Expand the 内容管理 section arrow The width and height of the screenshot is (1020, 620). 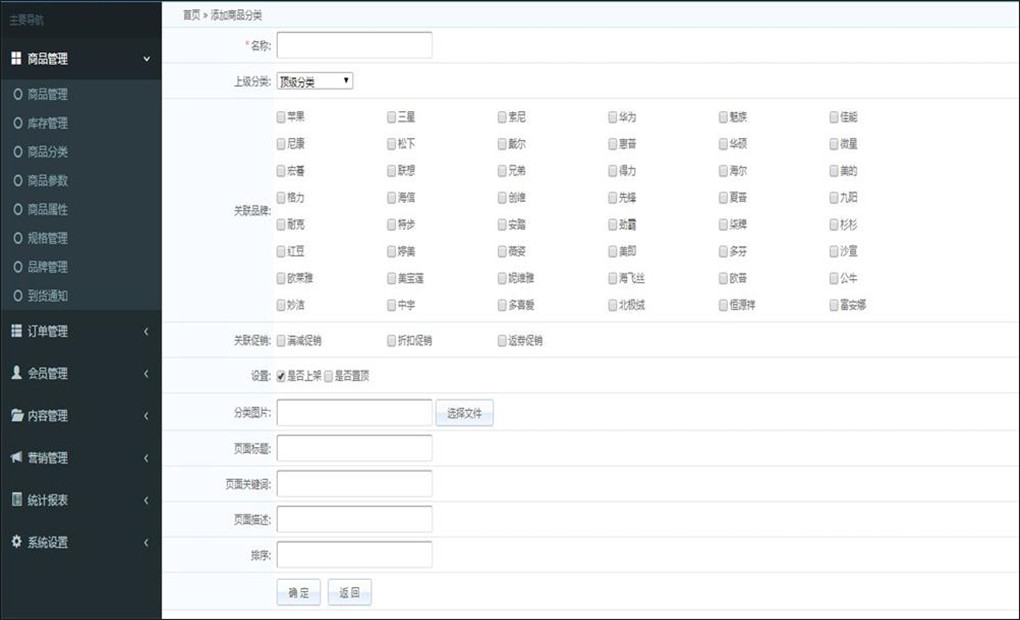coord(146,416)
